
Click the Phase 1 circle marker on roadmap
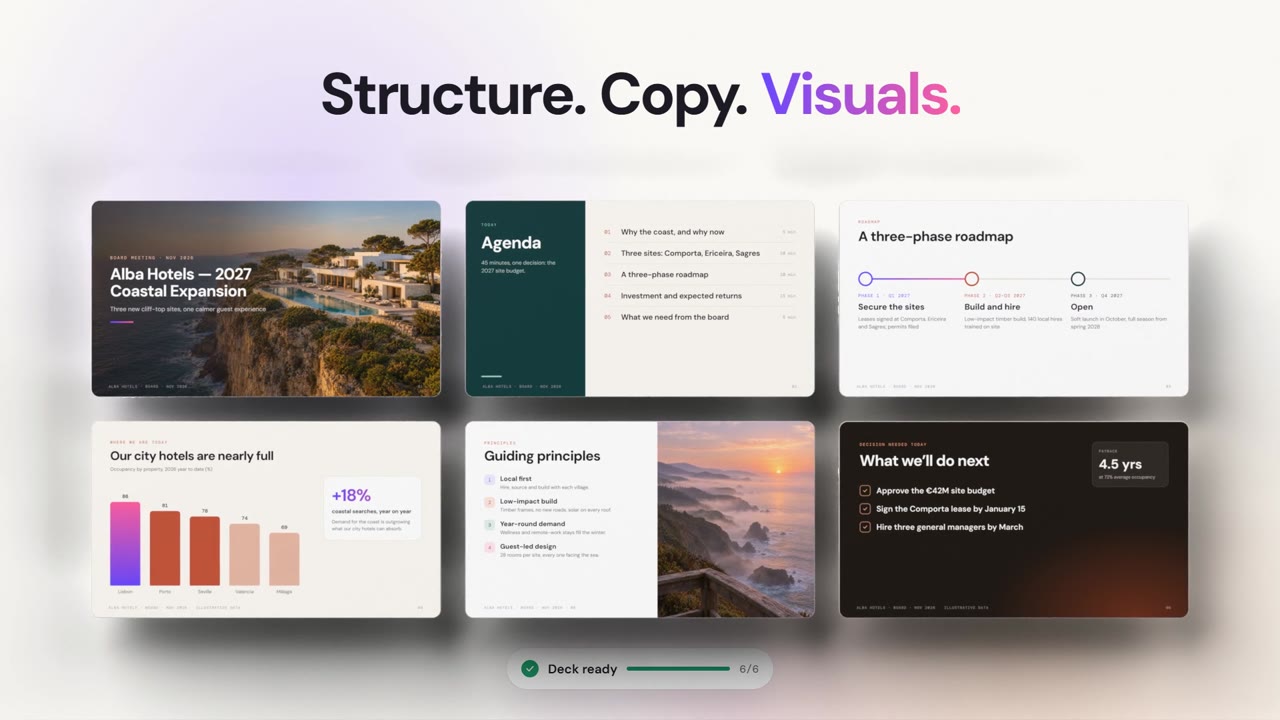coord(865,279)
